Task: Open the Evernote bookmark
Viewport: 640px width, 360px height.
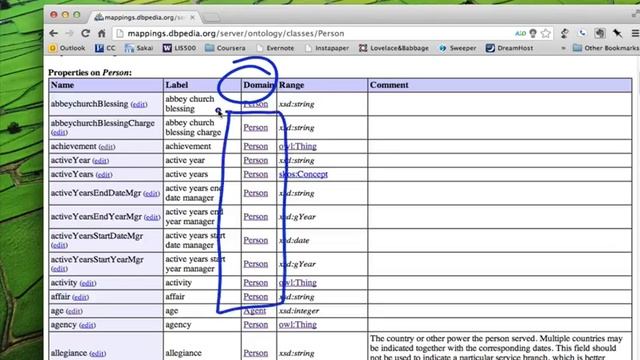Action: [x=275, y=48]
